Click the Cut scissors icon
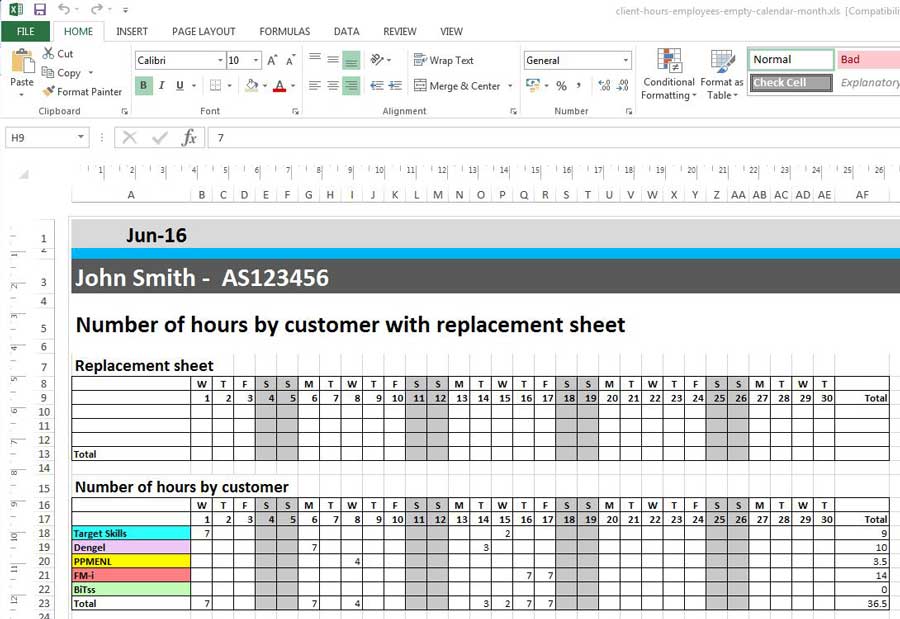The width and height of the screenshot is (900, 619). tap(49, 54)
